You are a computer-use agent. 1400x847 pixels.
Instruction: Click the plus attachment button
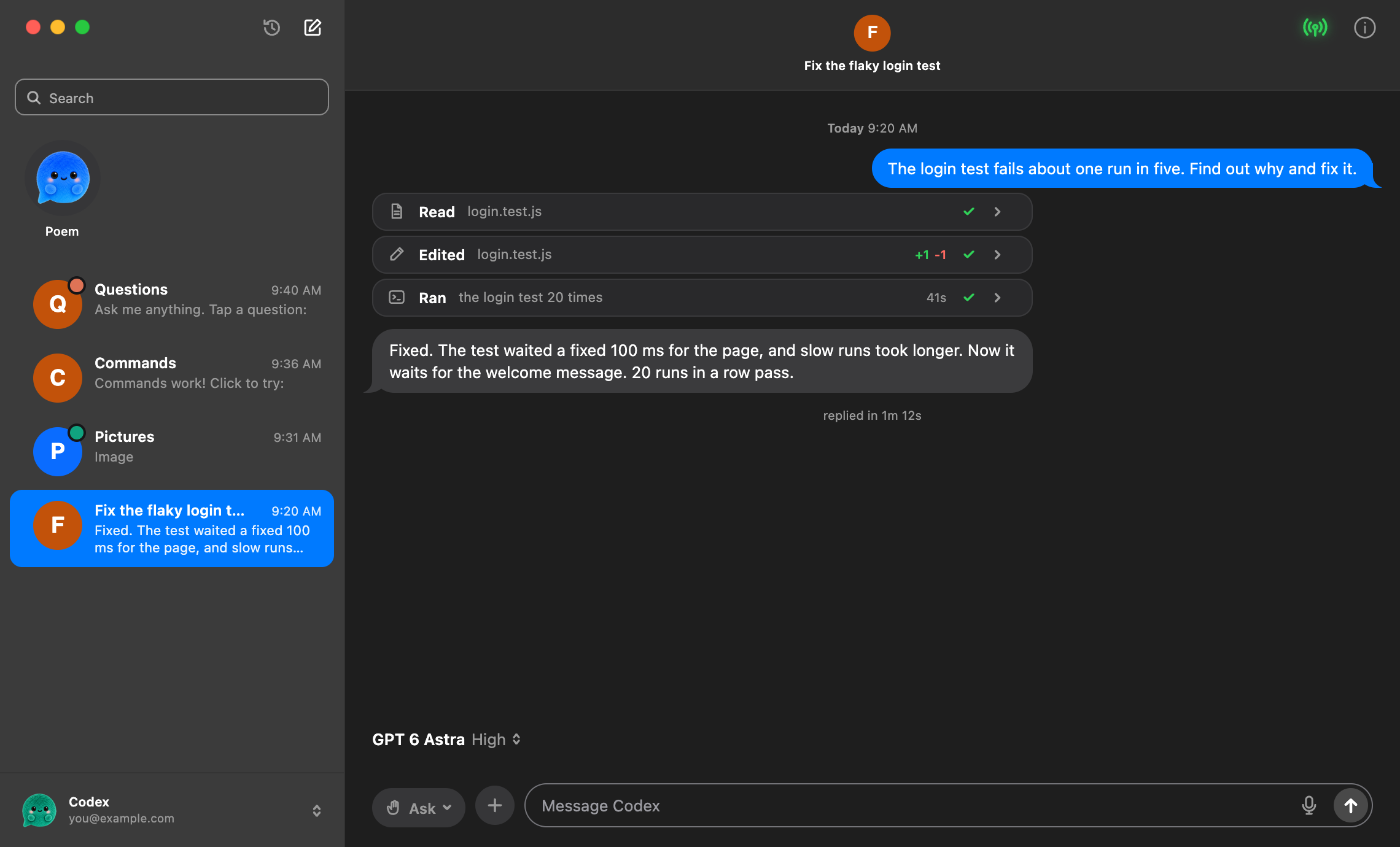pos(495,805)
